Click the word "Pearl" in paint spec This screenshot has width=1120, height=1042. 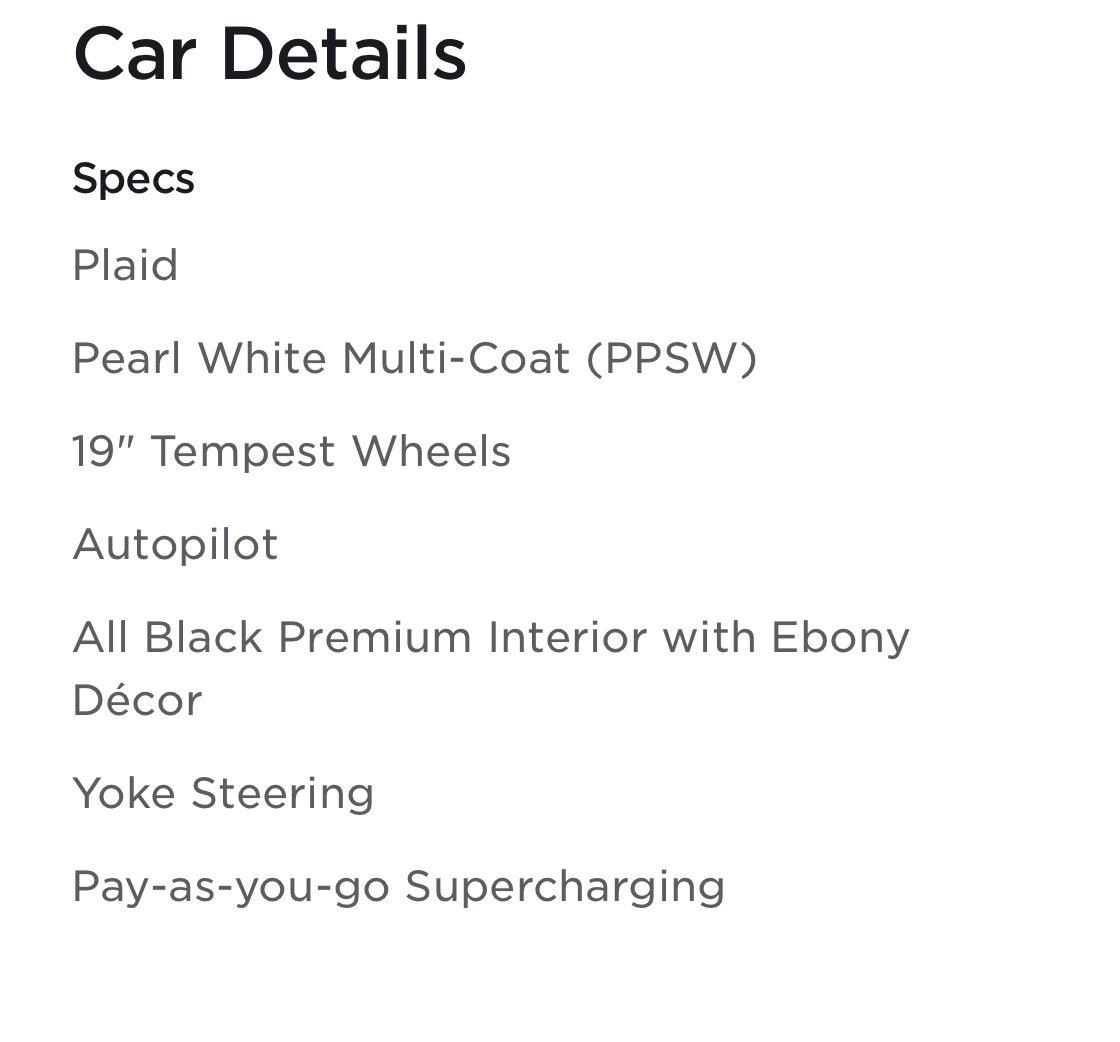pos(126,359)
